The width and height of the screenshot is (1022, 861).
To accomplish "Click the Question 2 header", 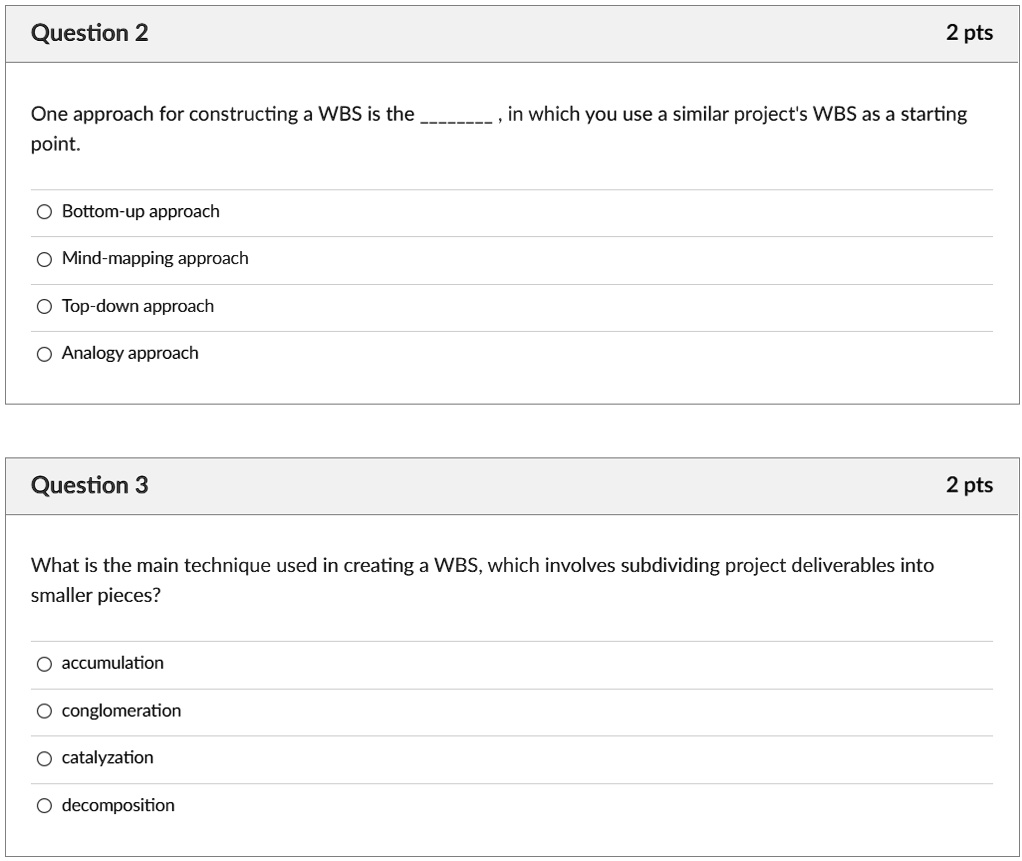I will click(x=94, y=31).
